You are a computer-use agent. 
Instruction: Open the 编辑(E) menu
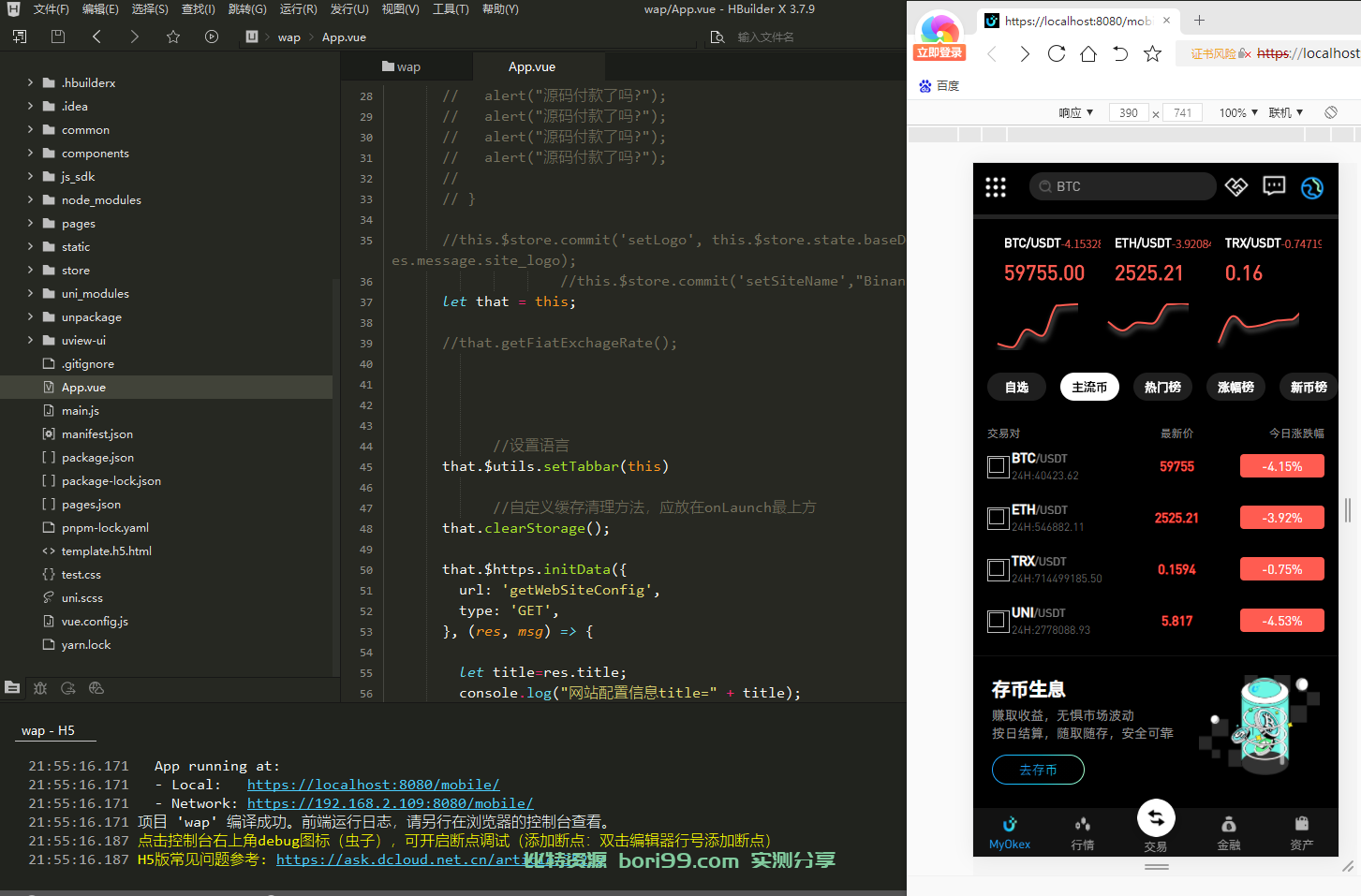tap(100, 9)
